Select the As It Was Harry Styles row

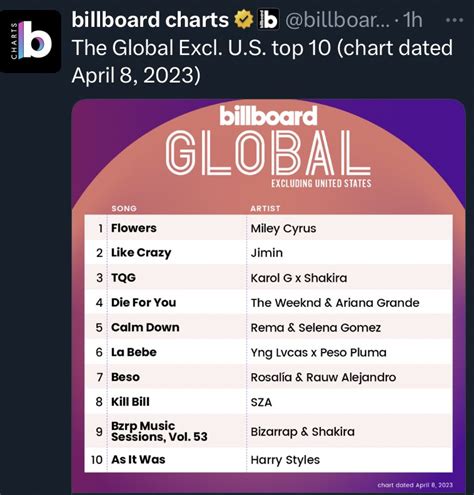(x=269, y=460)
